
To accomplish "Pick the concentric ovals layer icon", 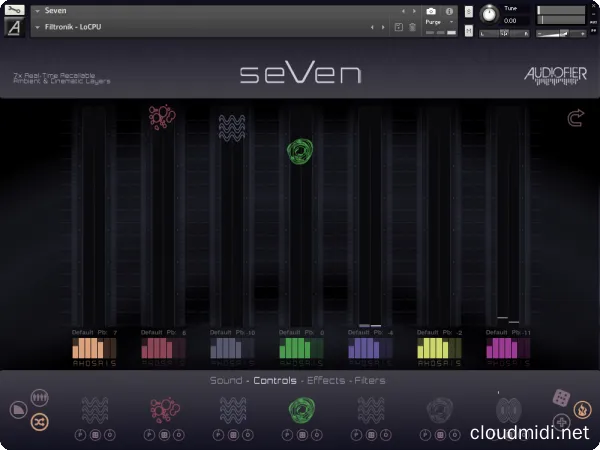I will point(509,410).
